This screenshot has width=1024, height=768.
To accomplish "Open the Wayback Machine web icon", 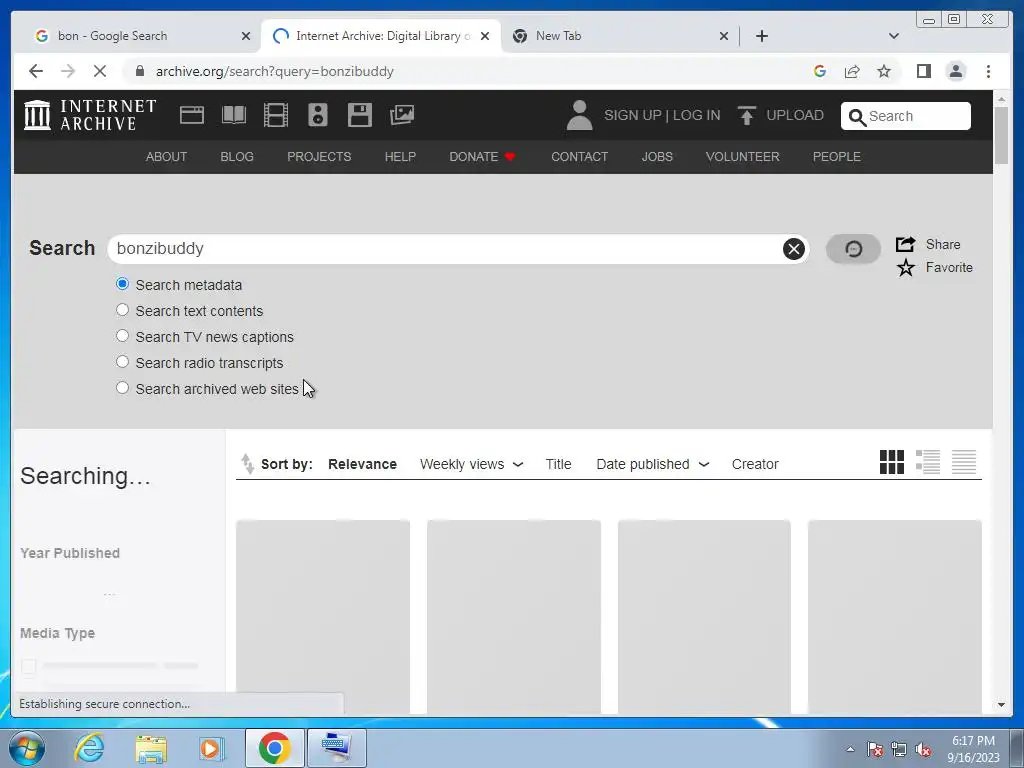I will (192, 116).
